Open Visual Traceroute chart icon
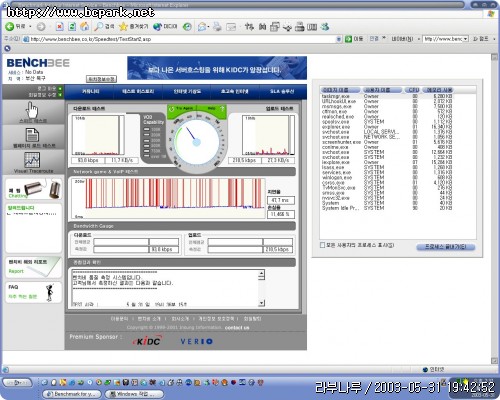500x400 pixels. [32, 160]
